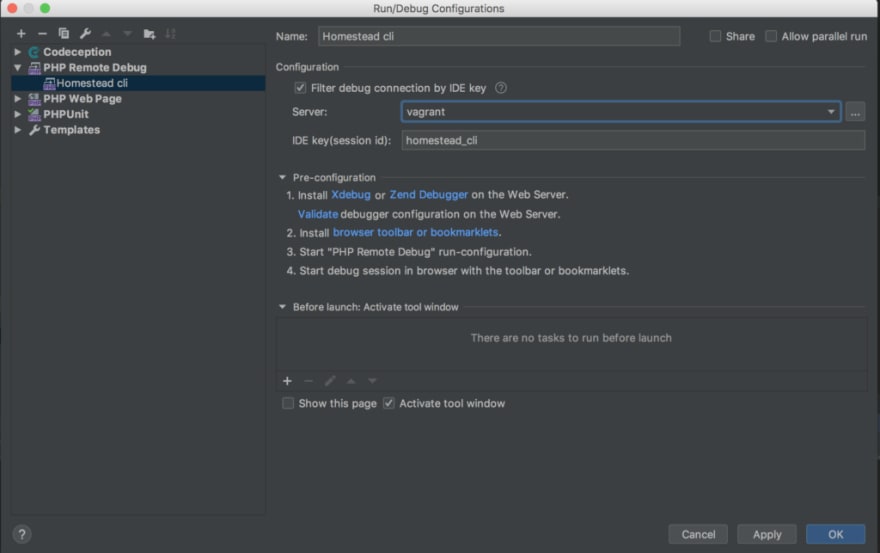Check the Show this page option
880x553 pixels.
288,403
